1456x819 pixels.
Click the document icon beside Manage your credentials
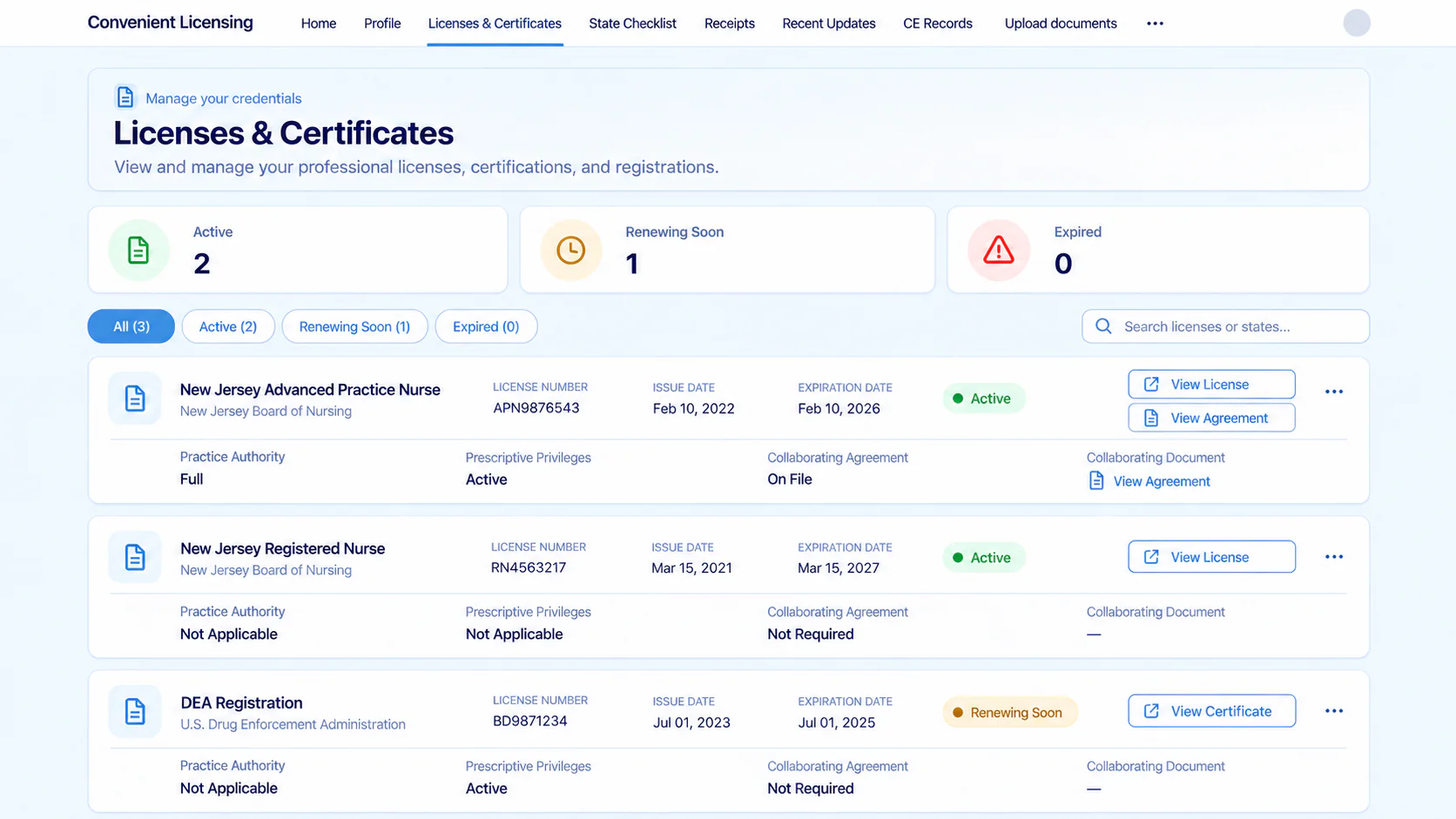click(x=125, y=97)
